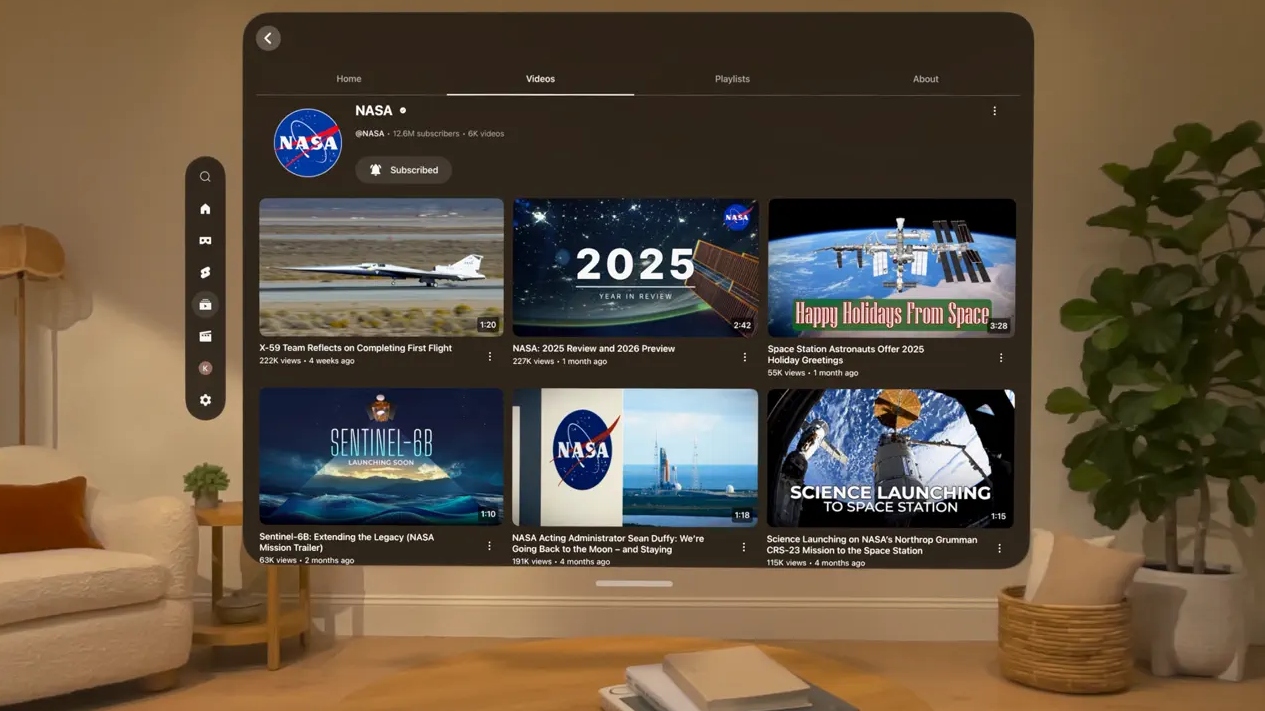Switch to the About tab
The width and height of the screenshot is (1265, 711).
(925, 79)
